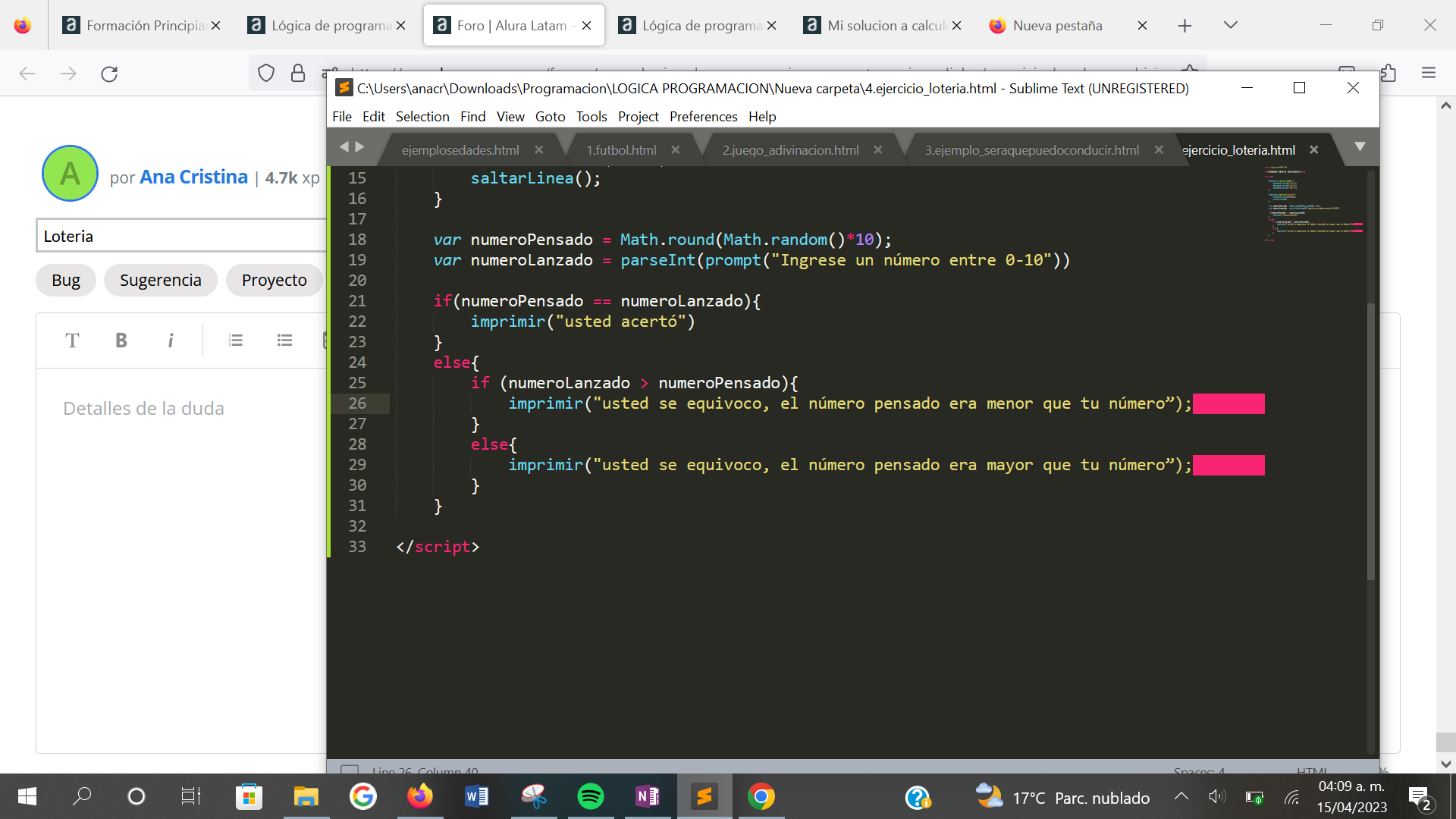Open the Edit menu in Sublime Text
The image size is (1456, 819).
coord(374,116)
